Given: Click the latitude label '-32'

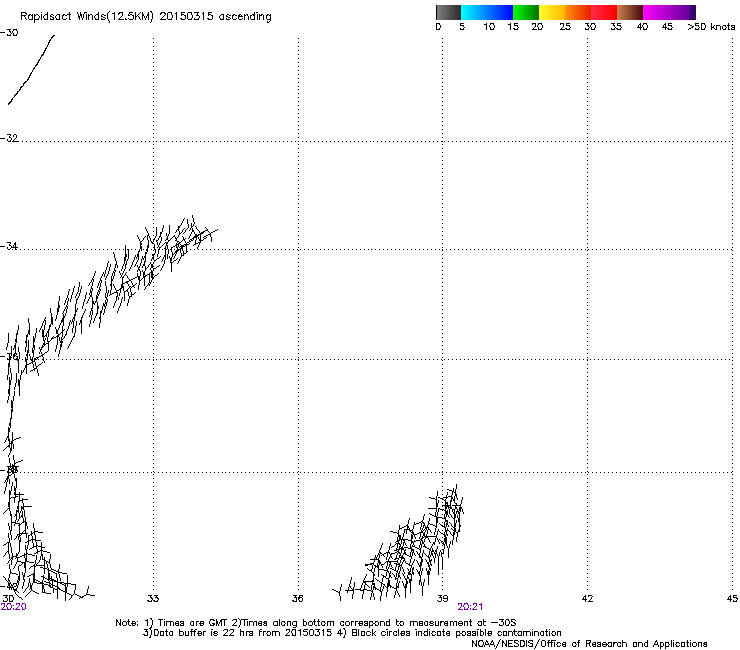Looking at the screenshot, I should [x=9, y=138].
